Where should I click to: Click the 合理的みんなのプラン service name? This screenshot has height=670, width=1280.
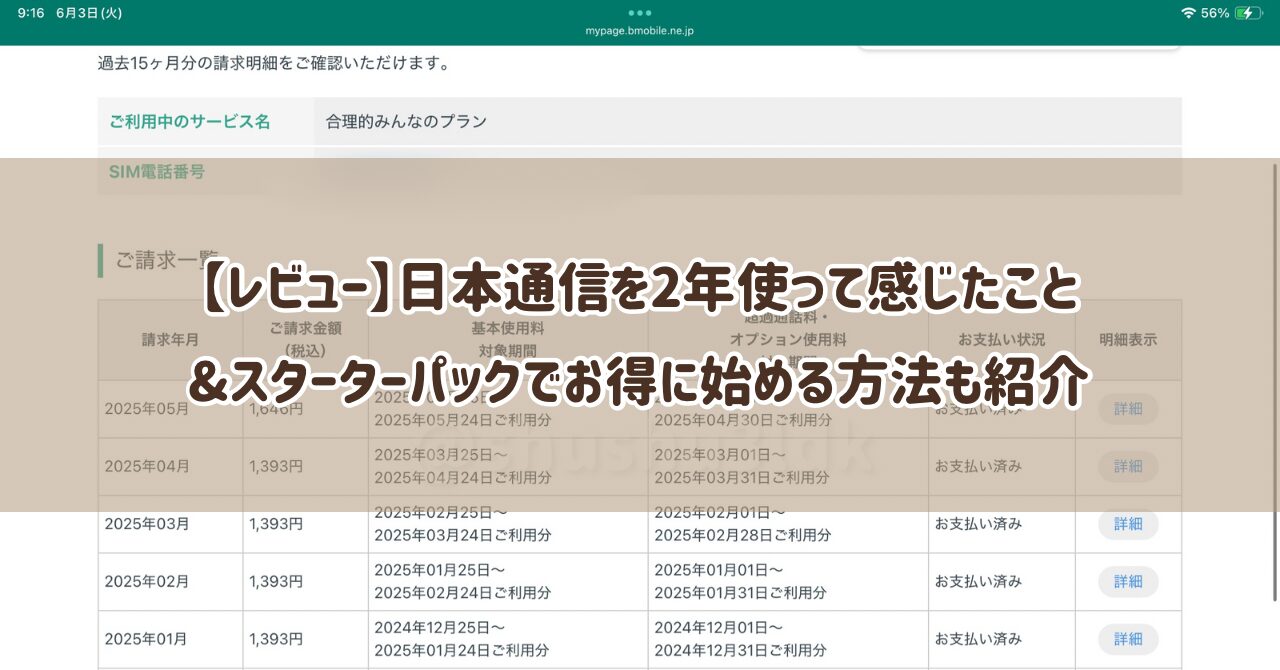tap(406, 122)
